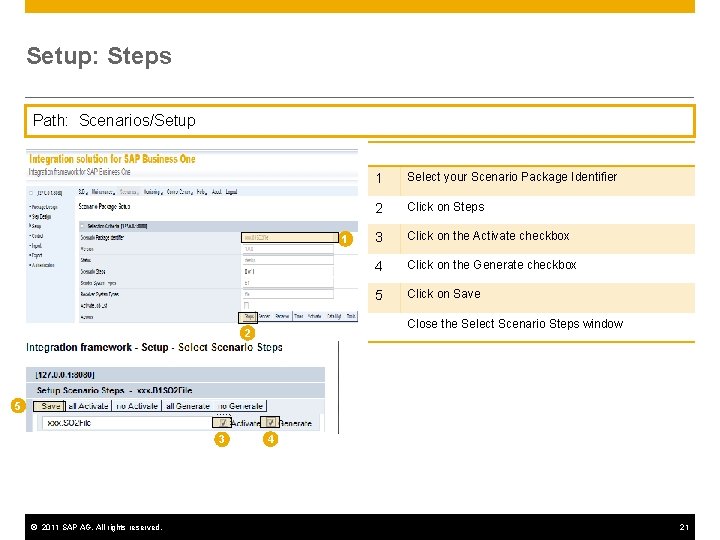Click 'Click on the Generate checkbox' instruction
The image size is (720, 540).
coord(492,265)
